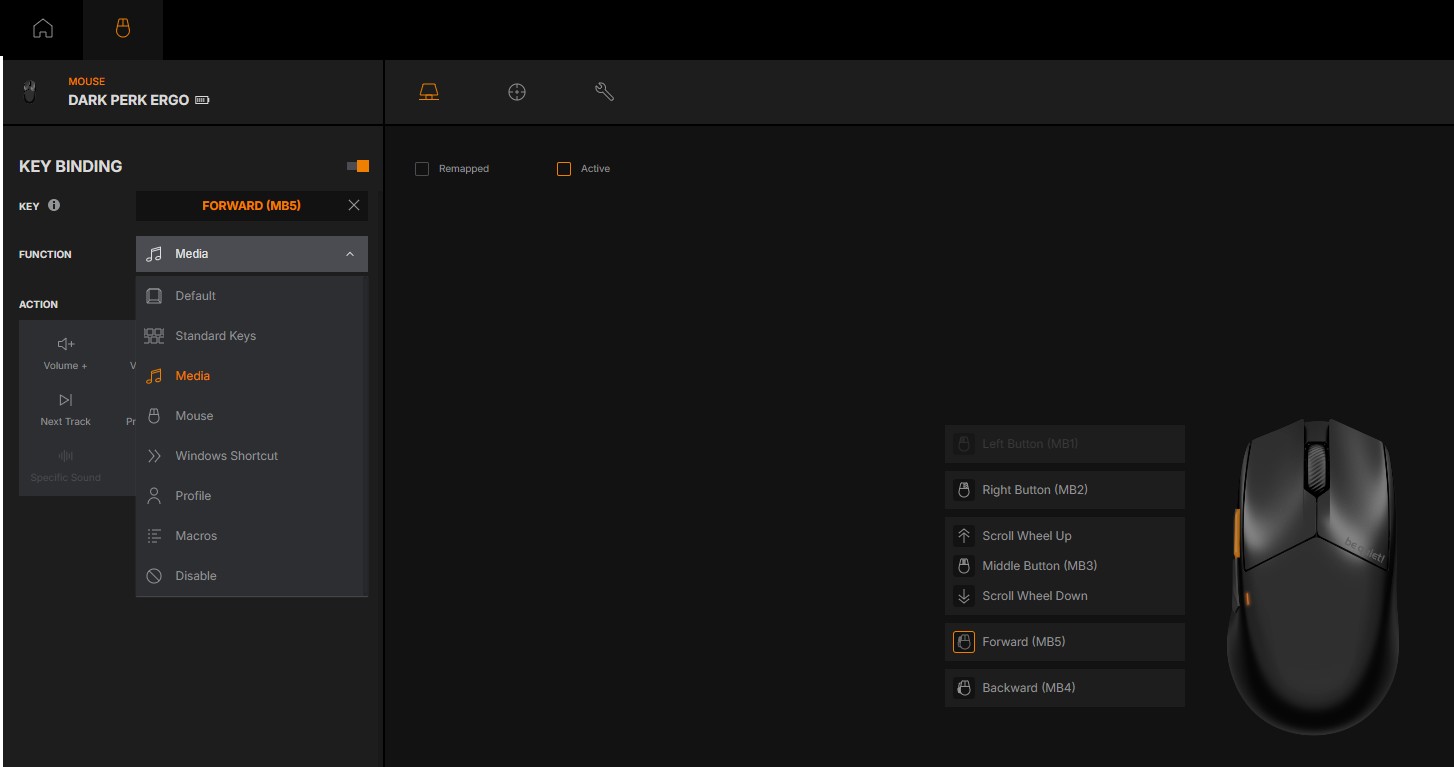Choose the Next Track action icon

[x=66, y=400]
